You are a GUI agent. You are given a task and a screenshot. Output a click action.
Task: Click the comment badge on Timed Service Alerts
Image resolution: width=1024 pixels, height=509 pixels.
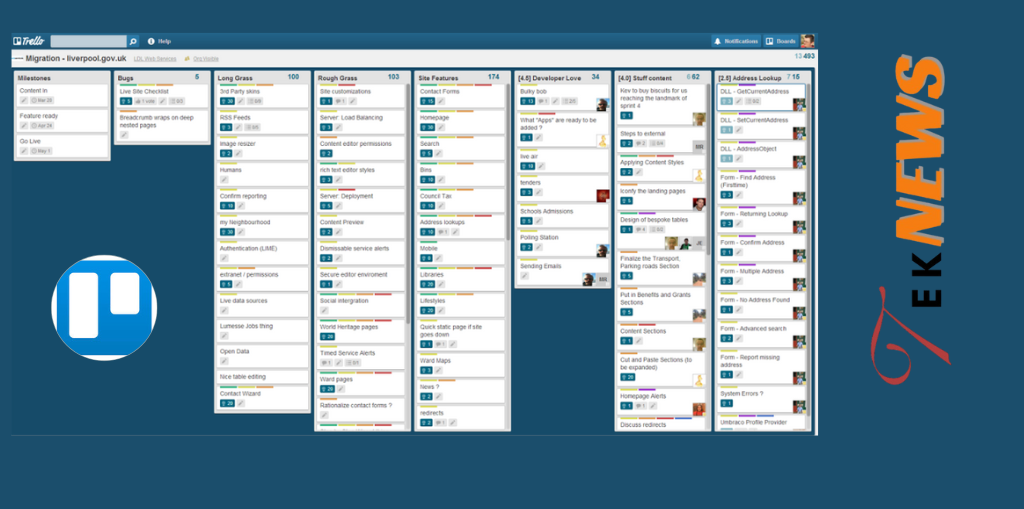pos(326,363)
